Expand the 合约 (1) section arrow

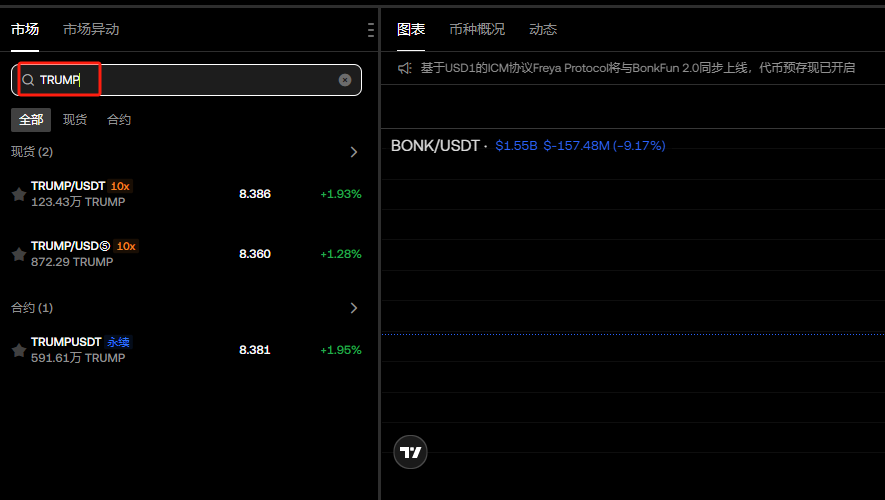(x=354, y=308)
